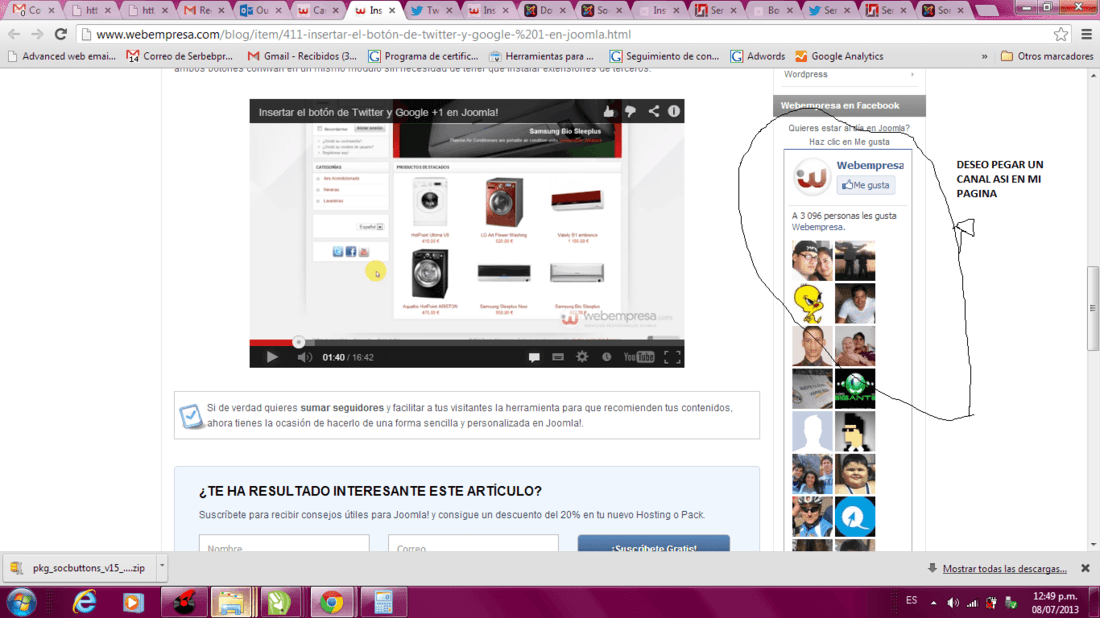This screenshot has width=1100, height=618.
Task: Open Calculator taskbar icon
Action: (383, 603)
